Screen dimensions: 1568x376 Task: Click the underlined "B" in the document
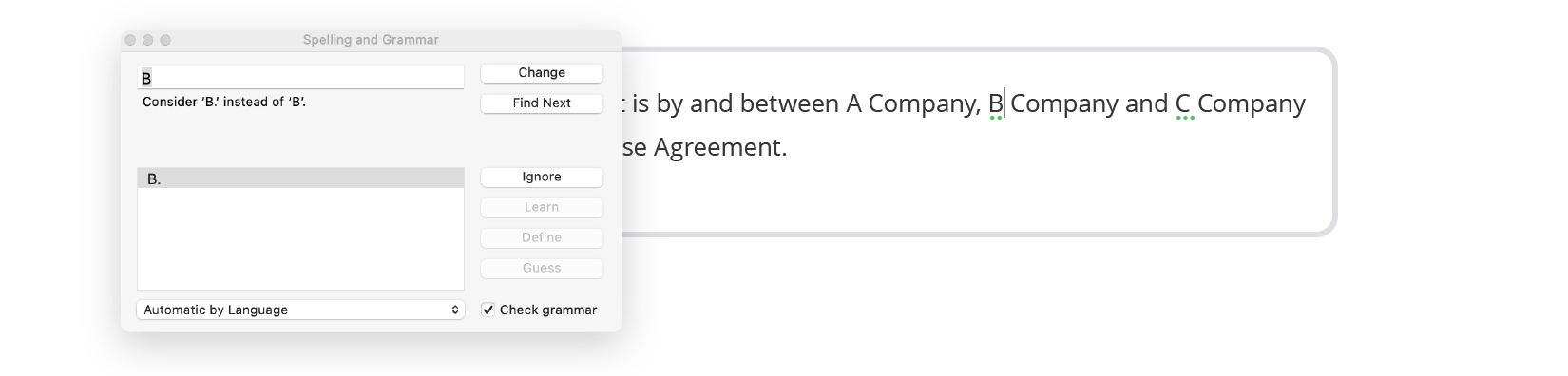tap(995, 103)
